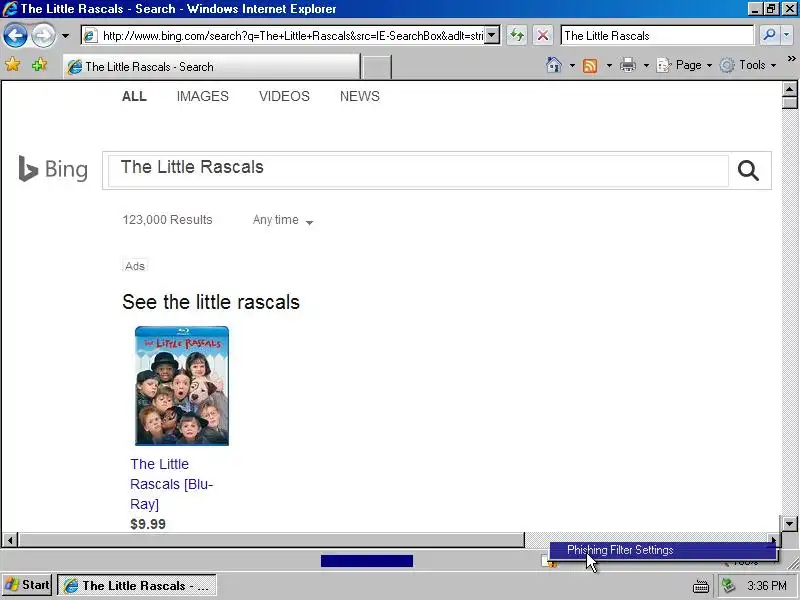The image size is (800, 600).
Task: Click the 3:36 PM clock
Action: tap(767, 585)
